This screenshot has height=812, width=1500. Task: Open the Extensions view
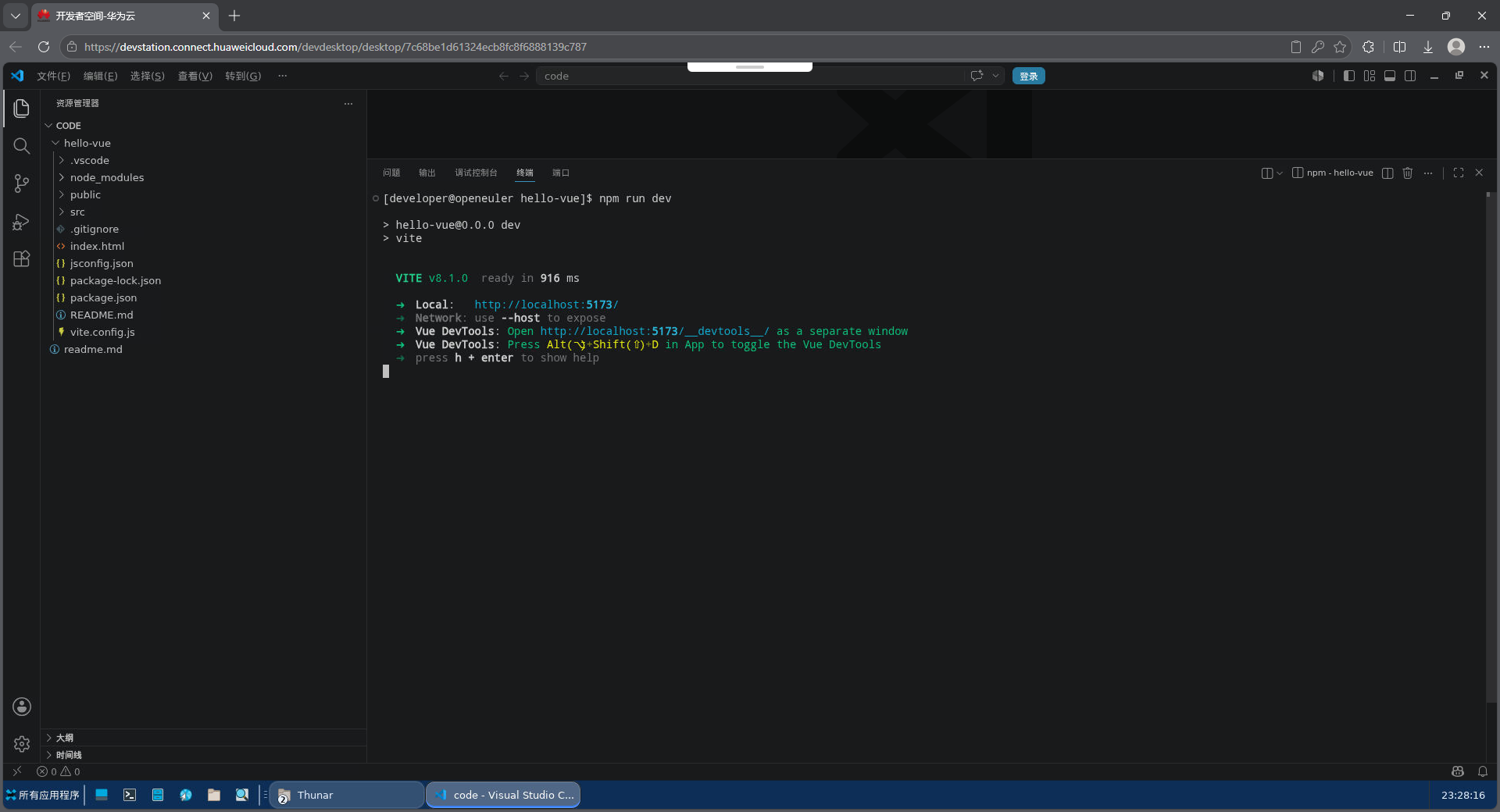[x=21, y=259]
